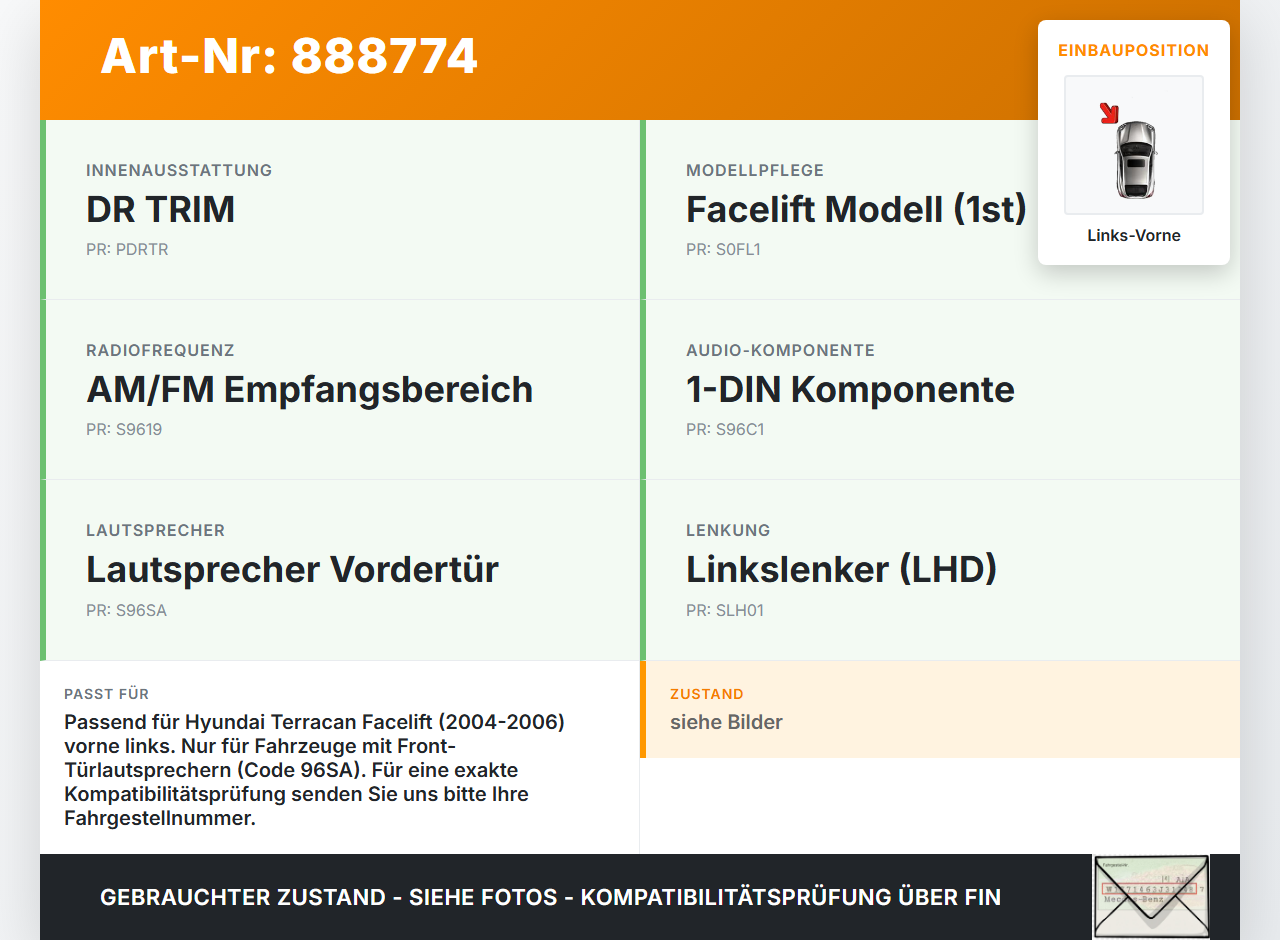1280x940 pixels.
Task: Click the red arrow on car diagram
Action: 1109,113
